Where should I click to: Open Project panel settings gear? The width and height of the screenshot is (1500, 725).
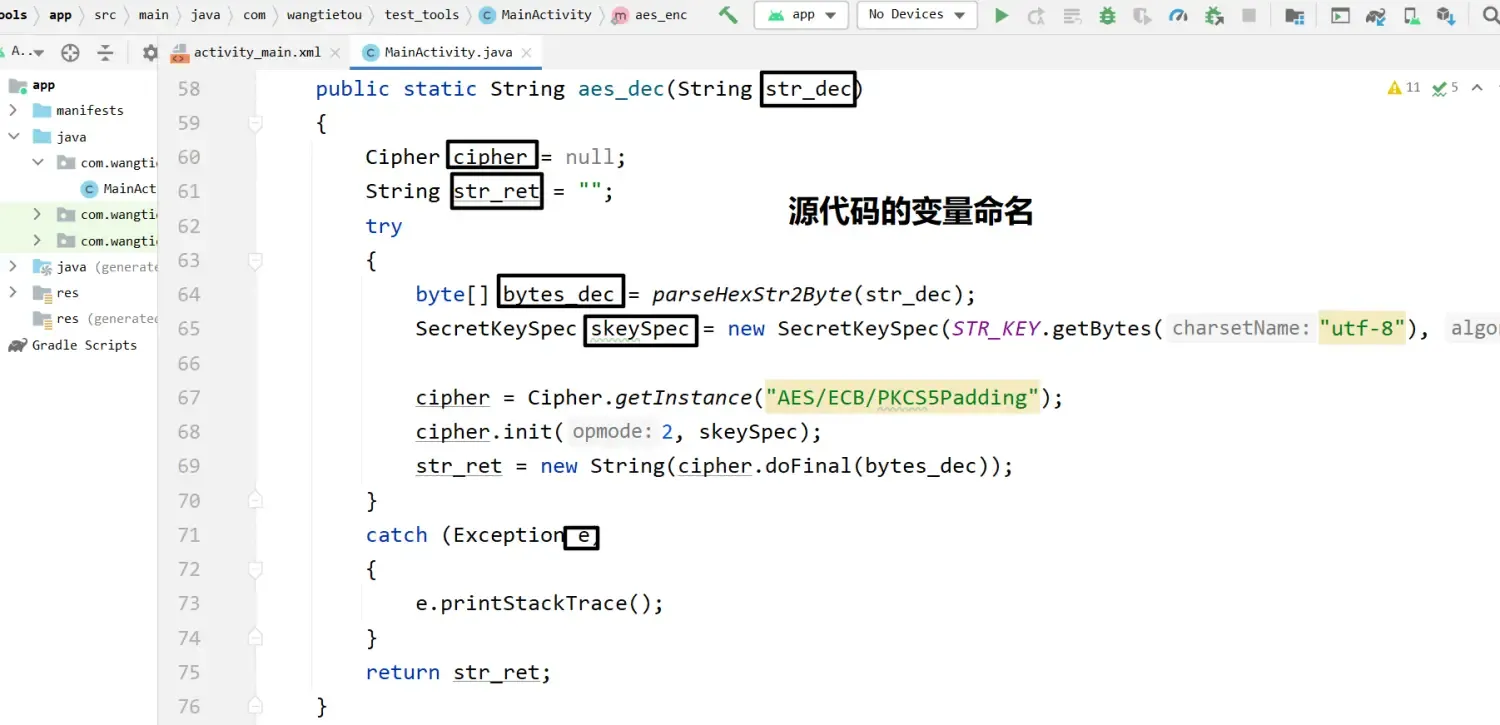(x=150, y=52)
